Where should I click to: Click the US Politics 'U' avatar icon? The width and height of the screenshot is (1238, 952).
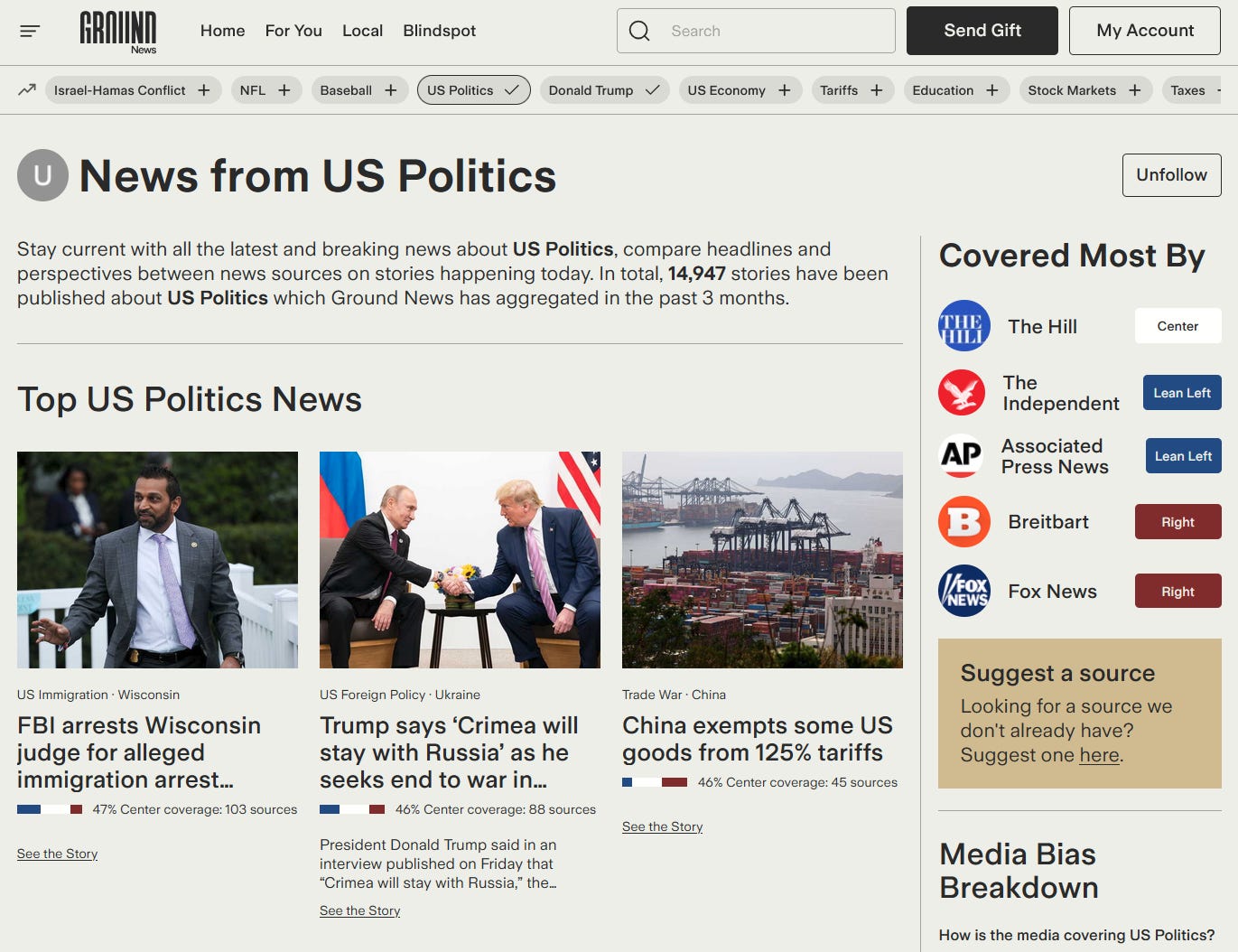[42, 175]
